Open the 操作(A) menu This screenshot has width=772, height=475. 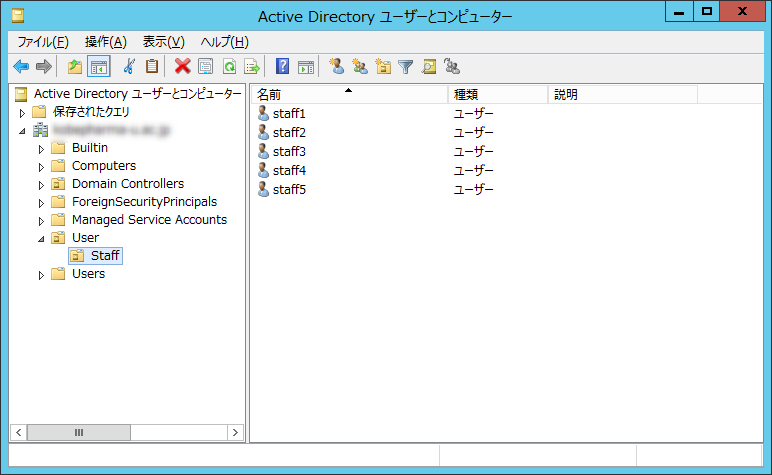[x=106, y=42]
